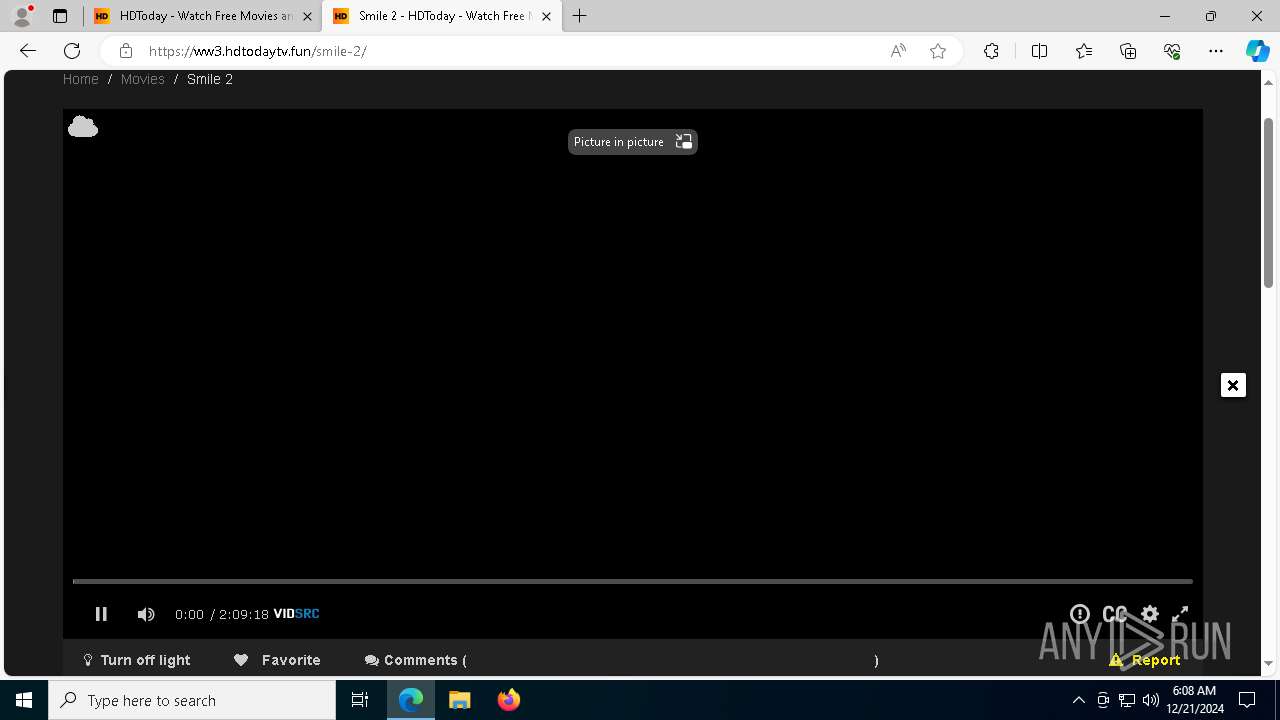Toggle closed captions CC button
1280x720 pixels.
click(x=1115, y=614)
